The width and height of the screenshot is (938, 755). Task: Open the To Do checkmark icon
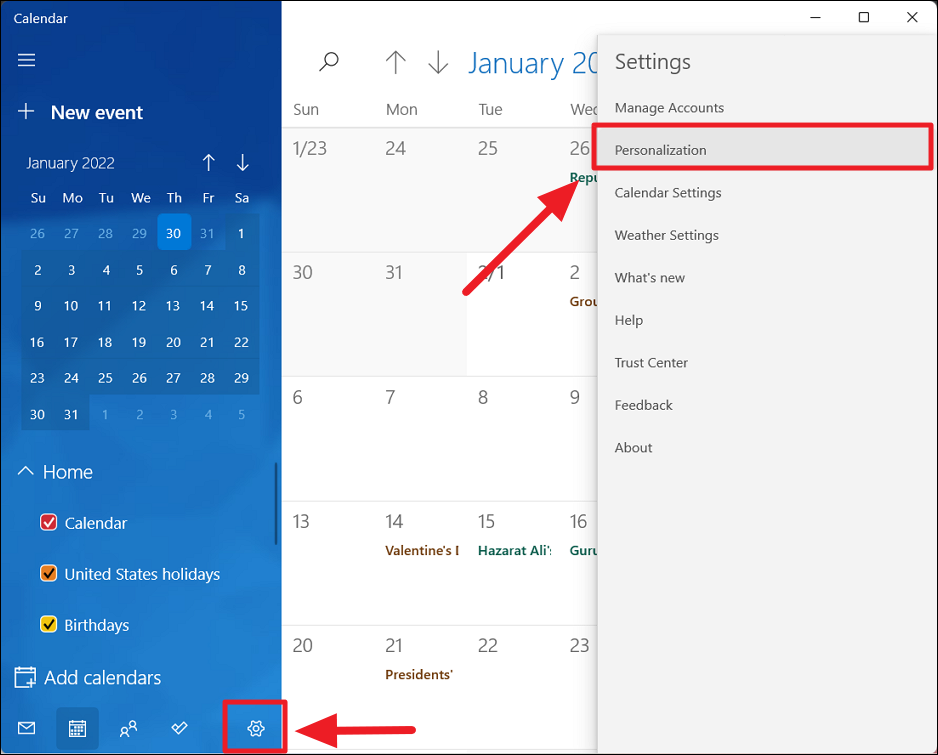[x=179, y=729]
